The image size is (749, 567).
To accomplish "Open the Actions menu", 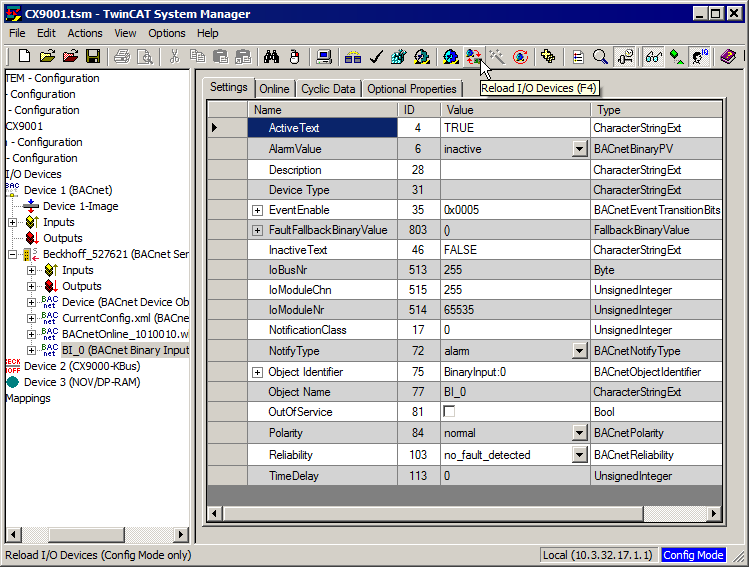I will click(85, 33).
